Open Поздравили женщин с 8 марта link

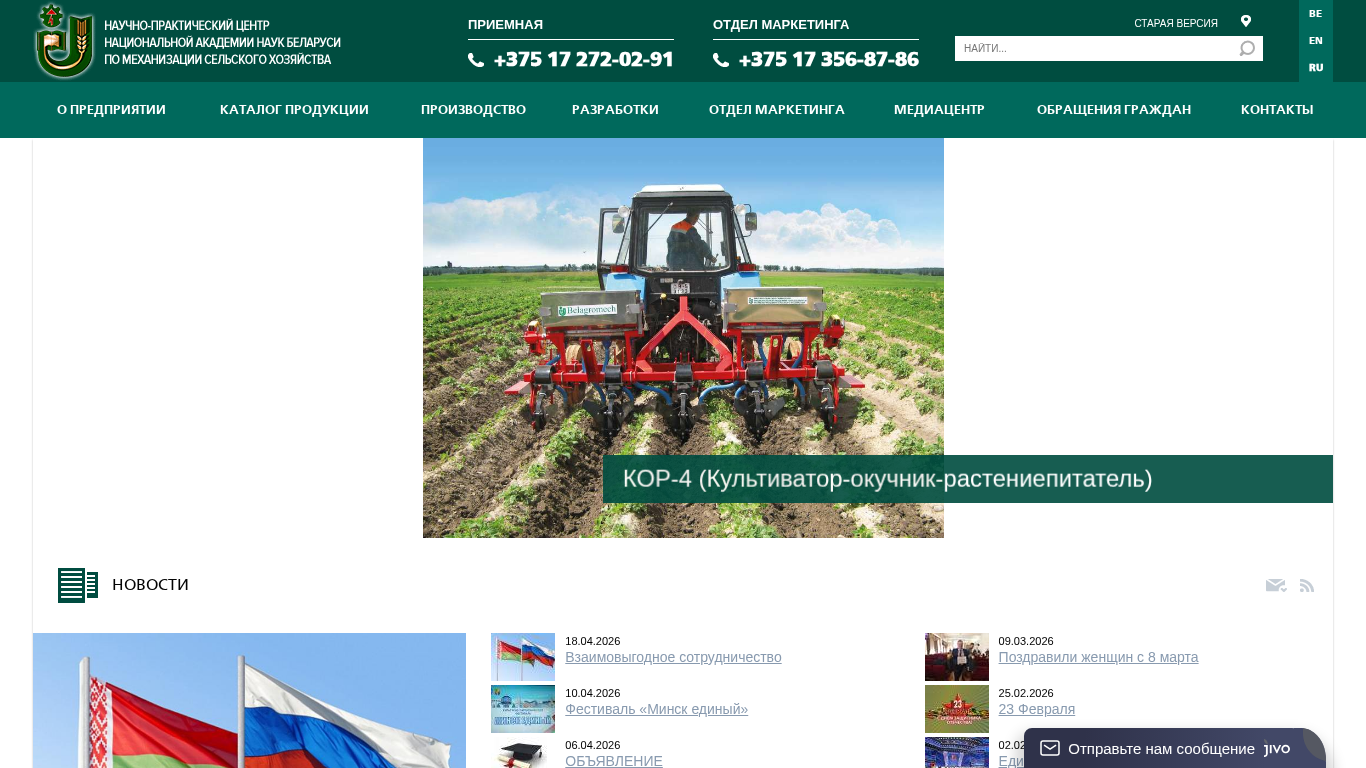[1098, 657]
